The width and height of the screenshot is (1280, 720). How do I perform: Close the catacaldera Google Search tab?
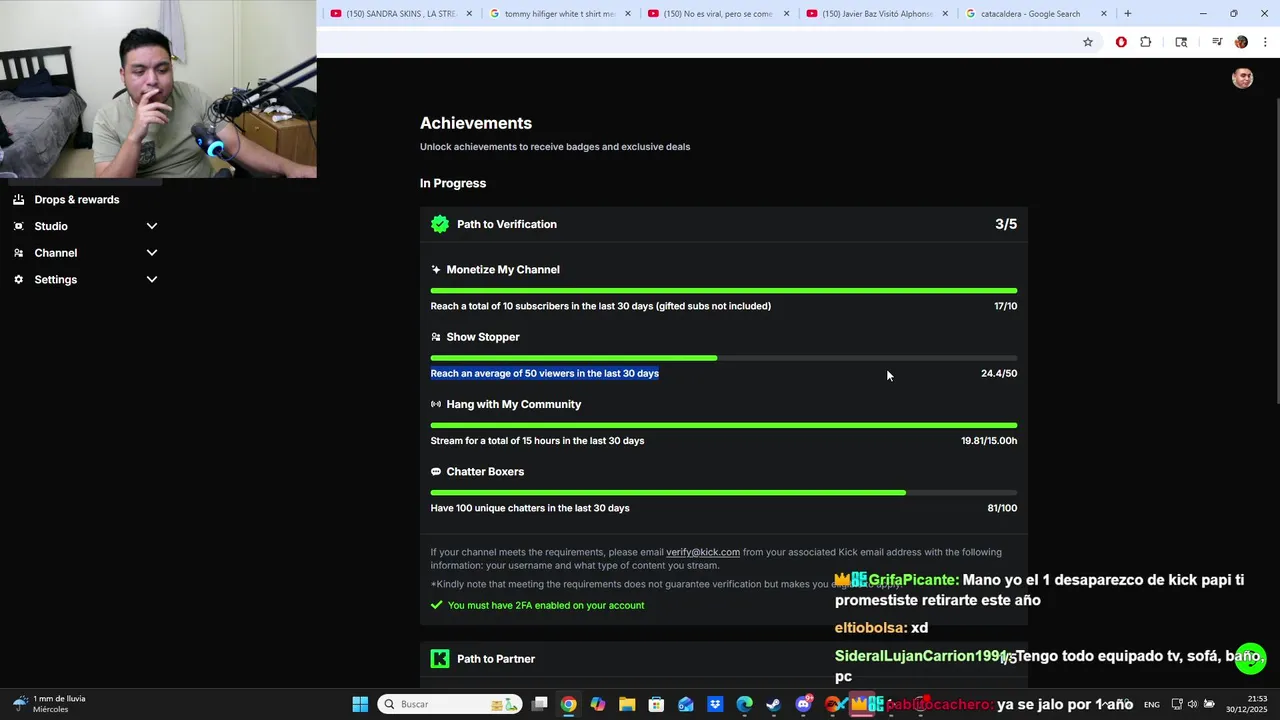pos(1104,14)
